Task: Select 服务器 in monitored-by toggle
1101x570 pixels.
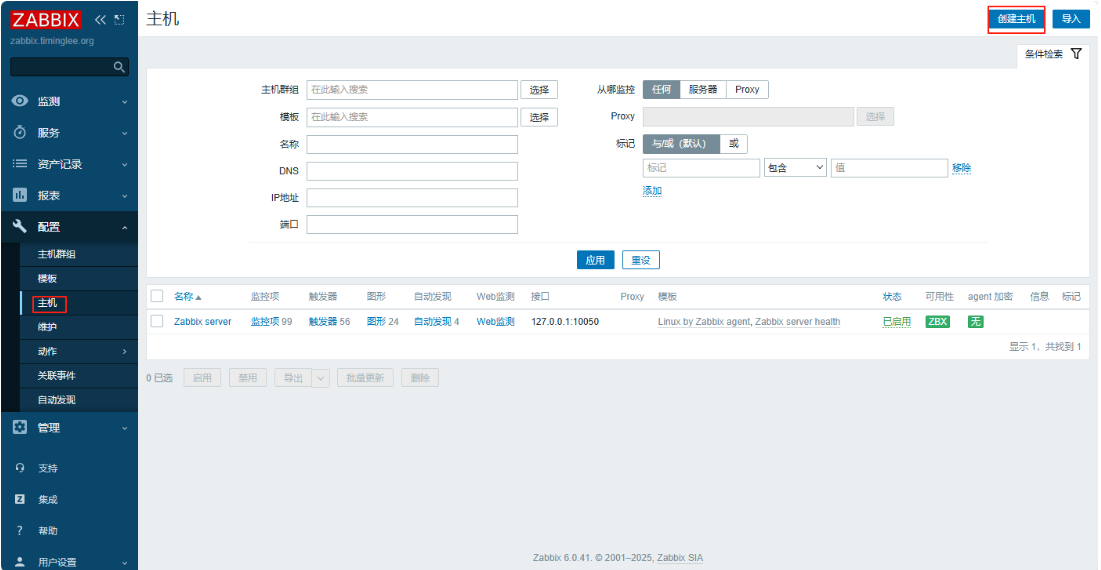Action: click(x=703, y=89)
